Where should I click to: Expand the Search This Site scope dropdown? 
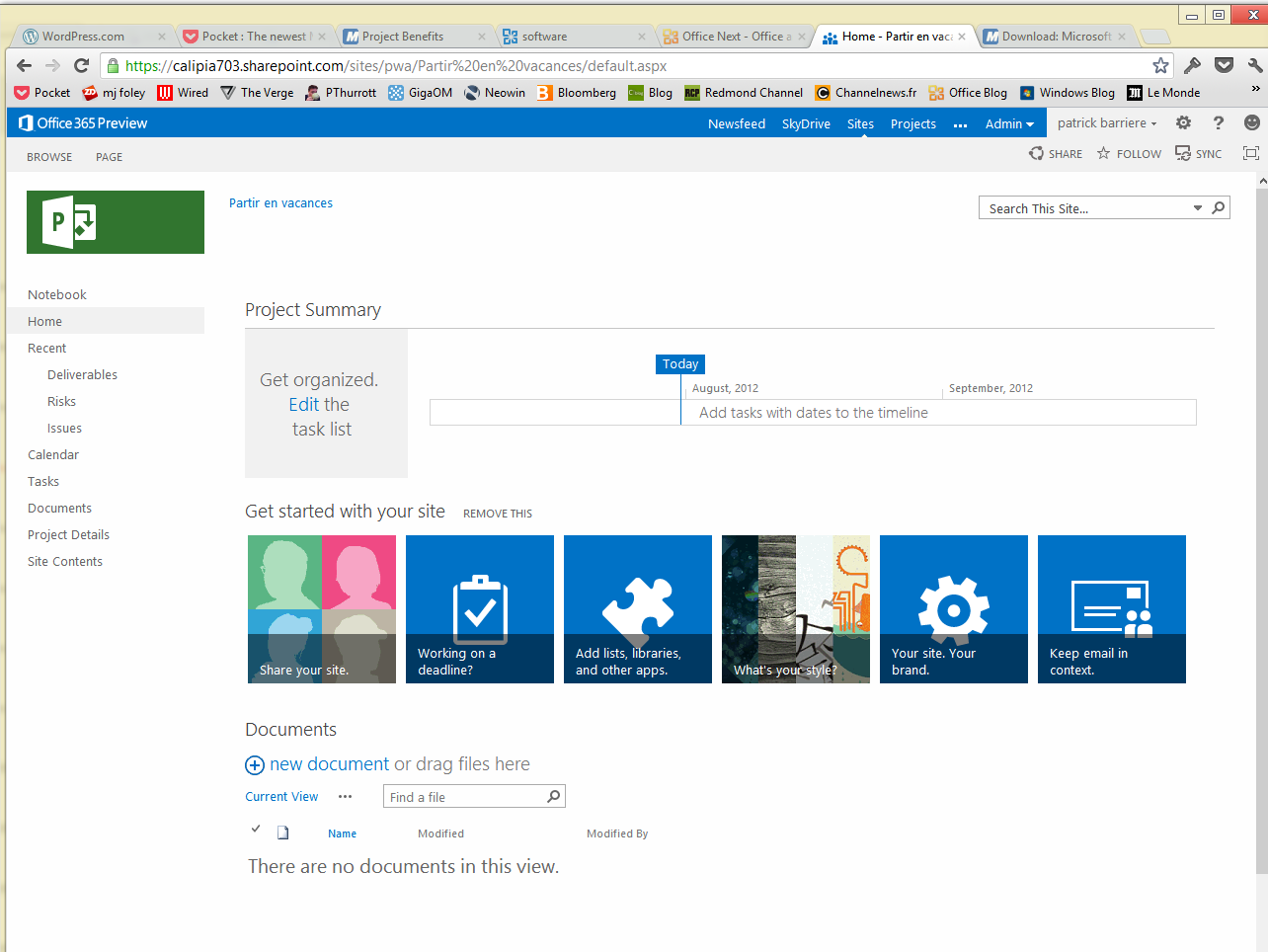pos(1197,208)
